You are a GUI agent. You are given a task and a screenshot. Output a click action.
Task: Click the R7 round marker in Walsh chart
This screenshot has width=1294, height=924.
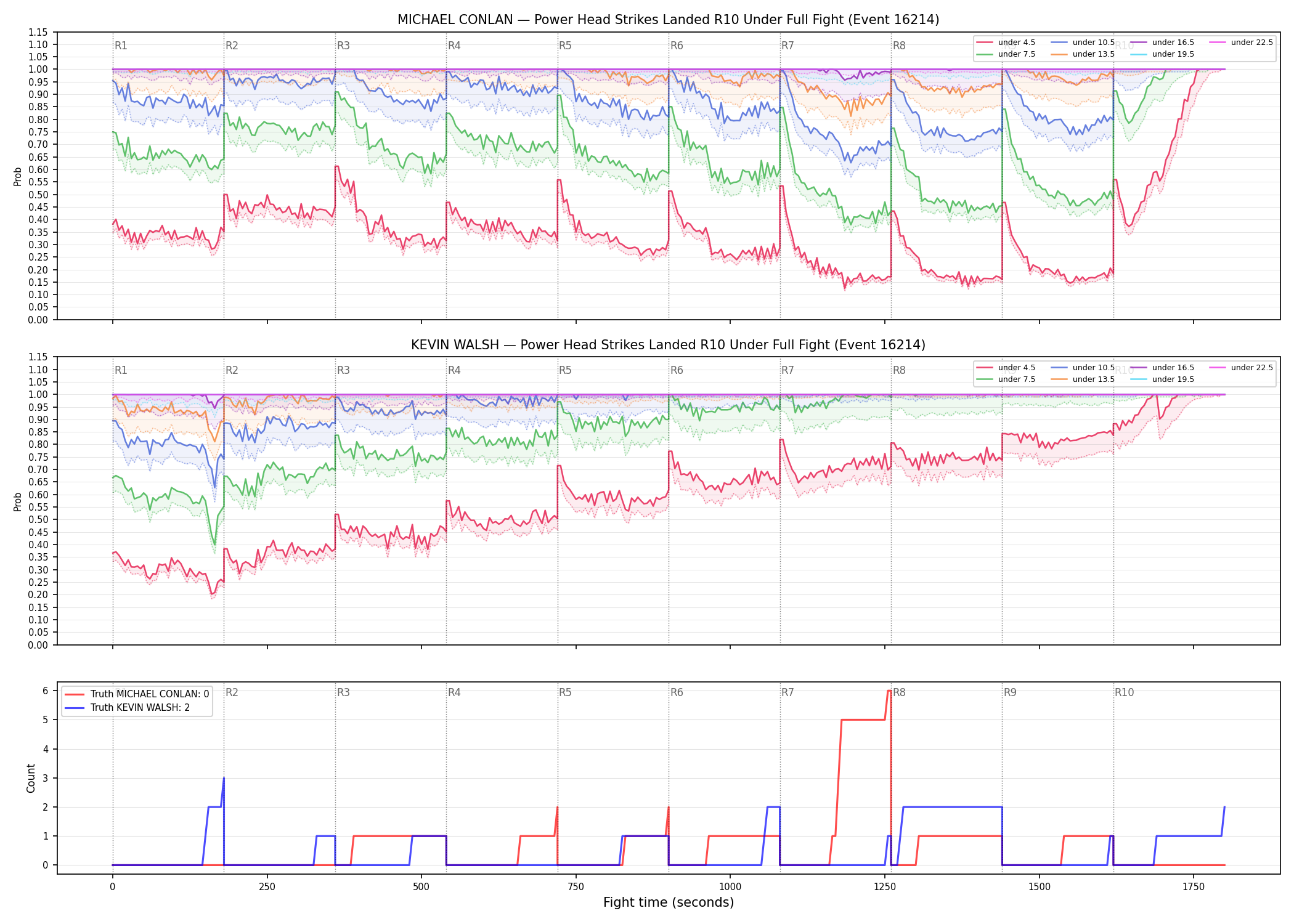[x=787, y=370]
